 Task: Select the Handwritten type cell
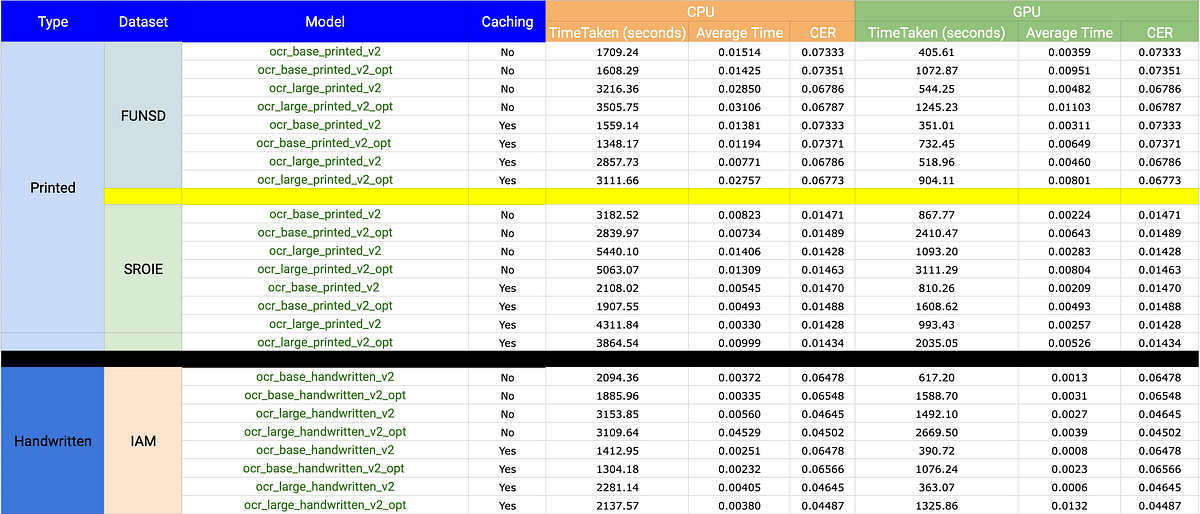coord(52,440)
